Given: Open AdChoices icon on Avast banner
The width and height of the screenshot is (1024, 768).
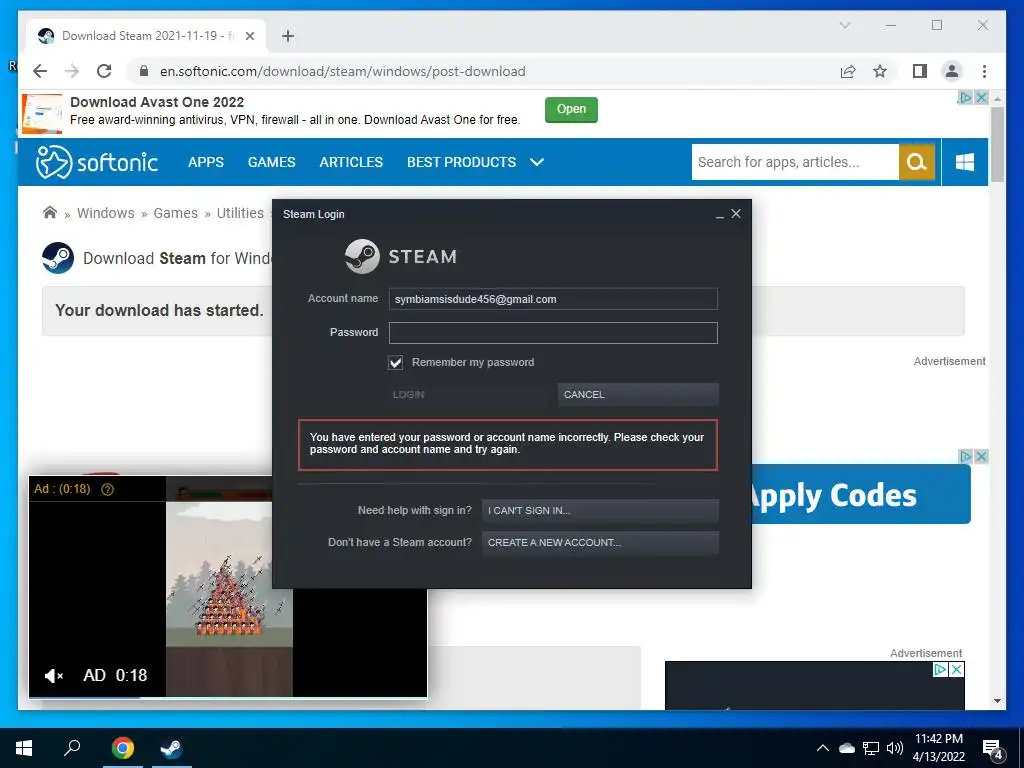Looking at the screenshot, I should tap(965, 97).
